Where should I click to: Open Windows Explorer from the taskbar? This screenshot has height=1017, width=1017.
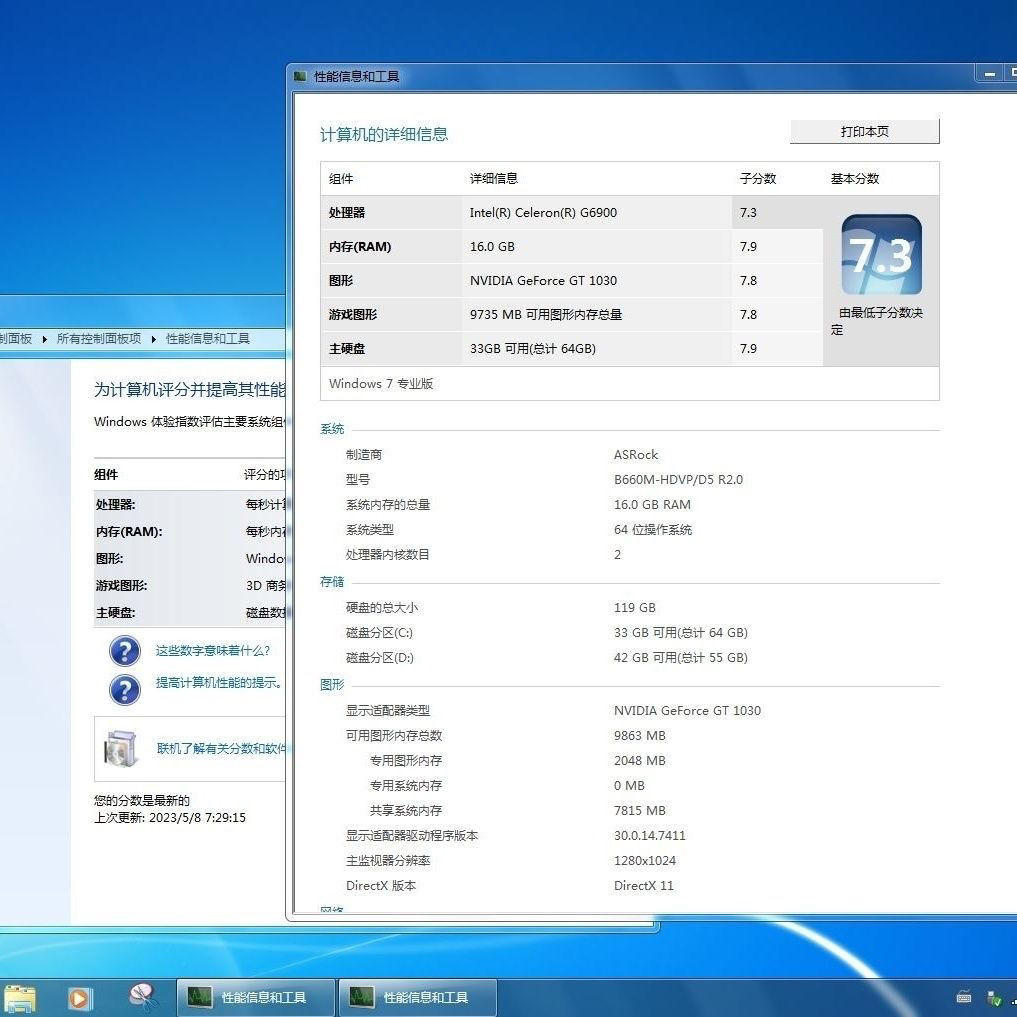[x=19, y=997]
